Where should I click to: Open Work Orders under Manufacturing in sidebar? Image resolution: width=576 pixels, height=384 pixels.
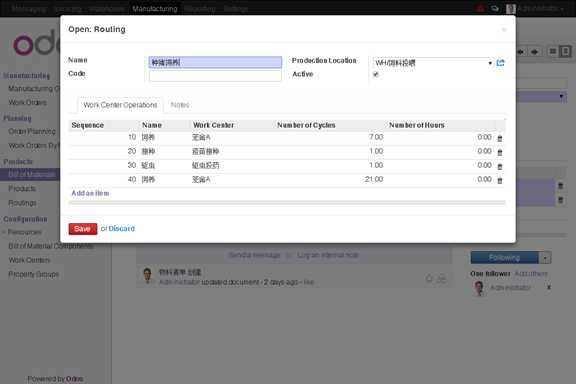[27, 103]
